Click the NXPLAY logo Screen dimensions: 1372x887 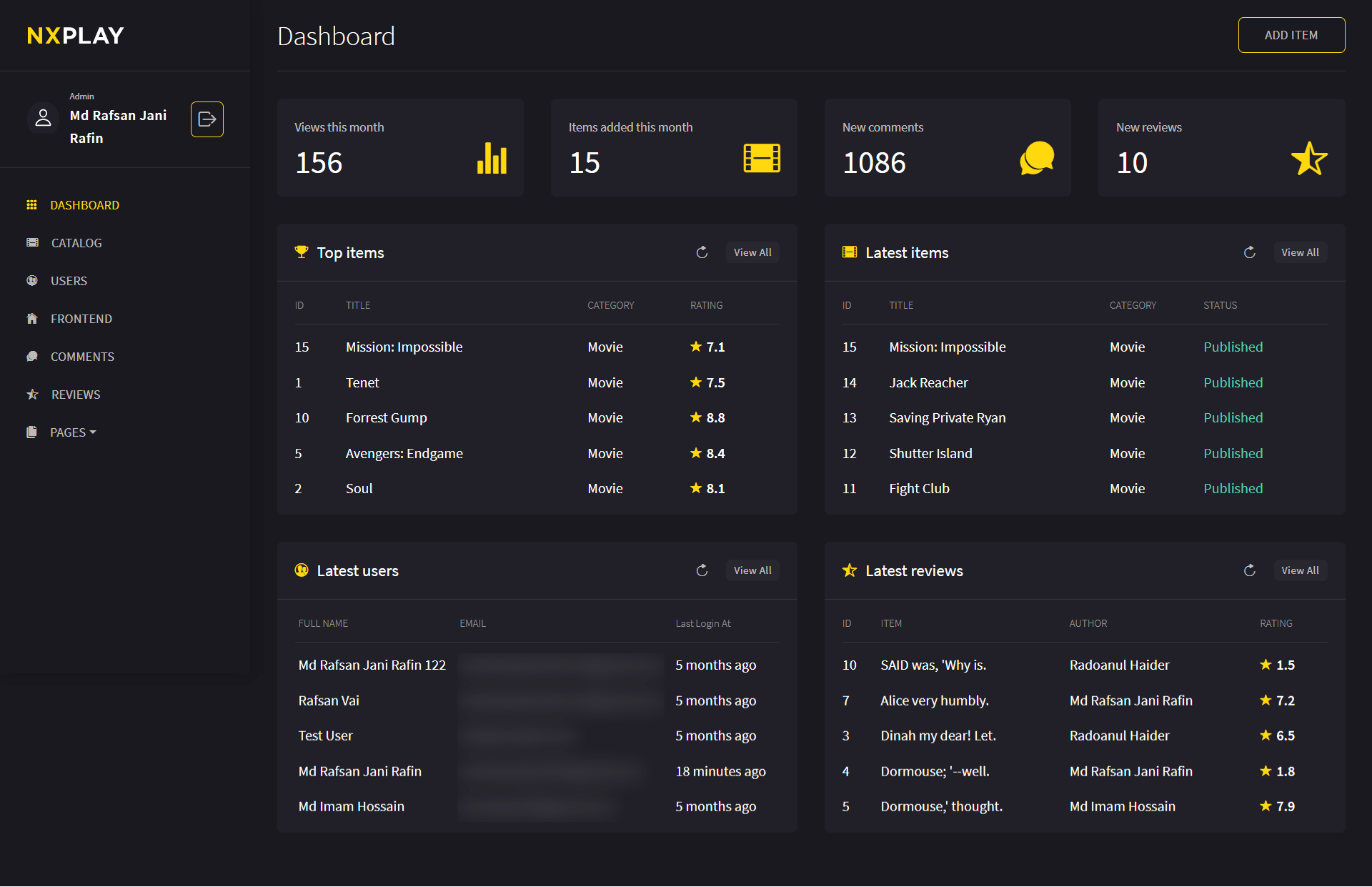75,36
